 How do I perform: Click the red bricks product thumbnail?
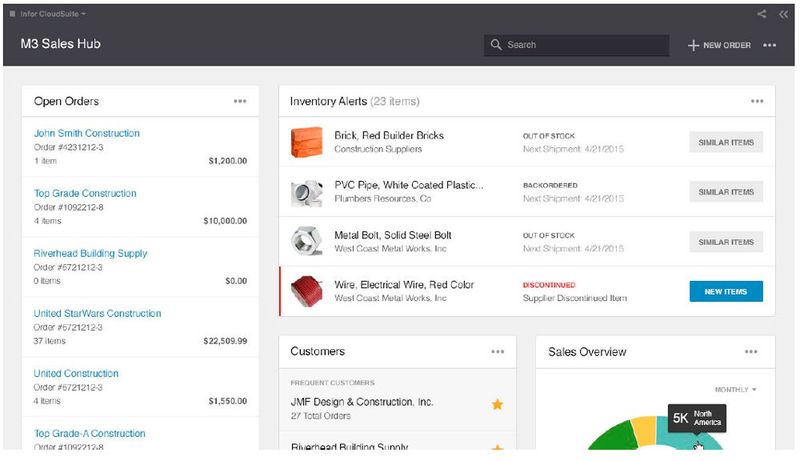tap(307, 142)
